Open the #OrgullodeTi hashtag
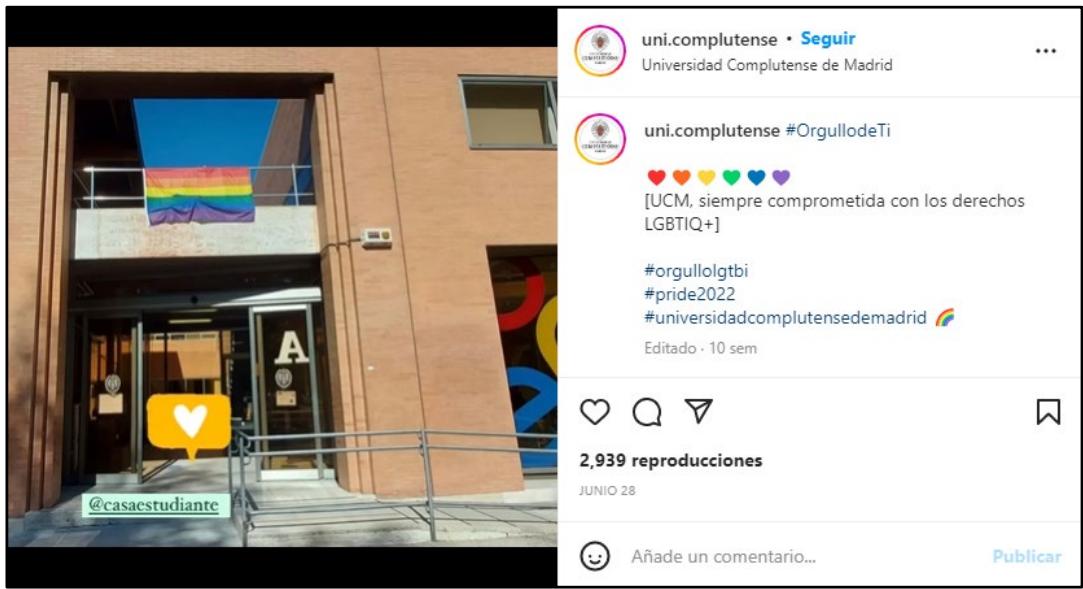 point(838,131)
